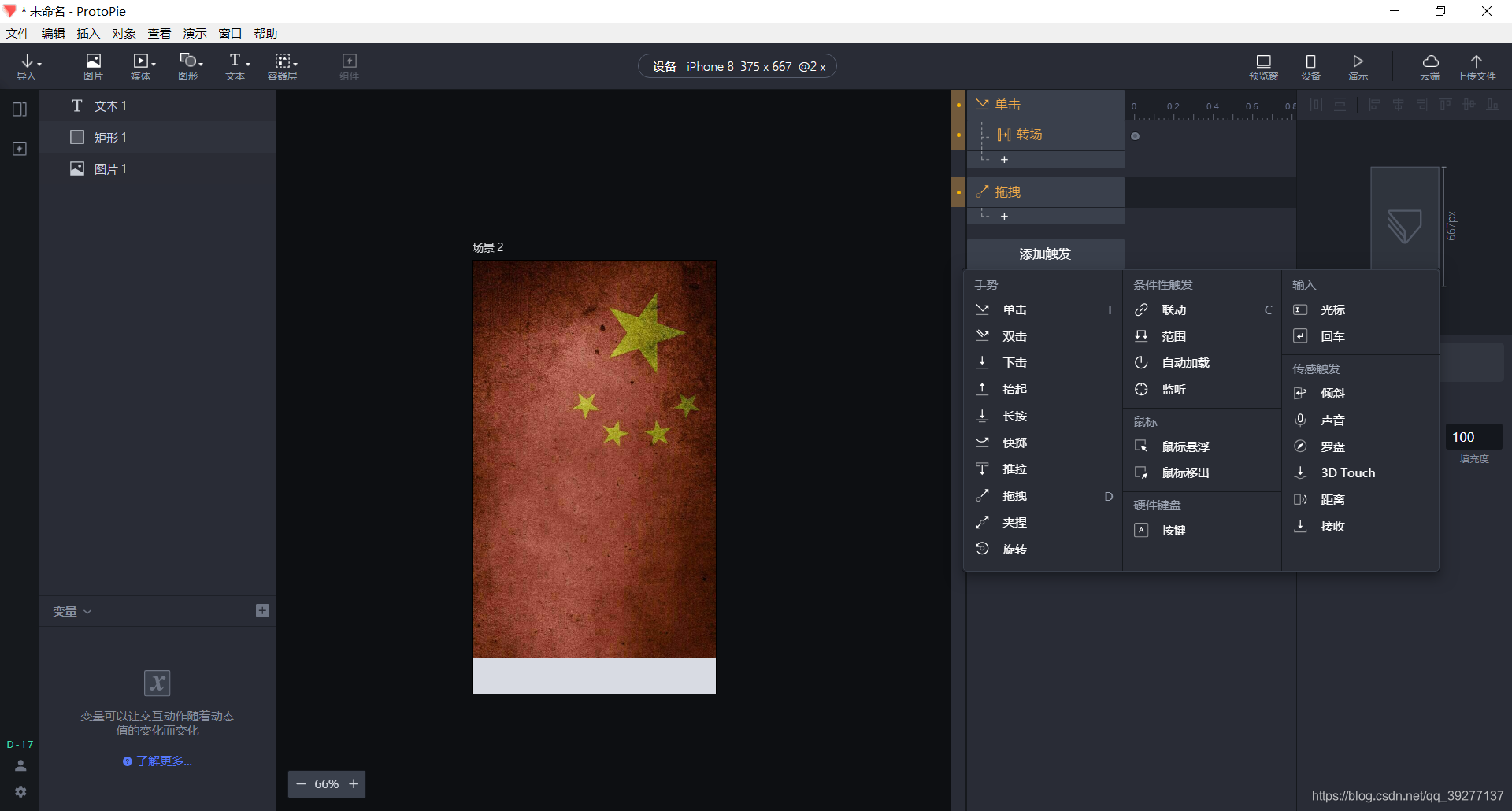Click the 组件 component icon
The image size is (1512, 811).
pos(349,66)
